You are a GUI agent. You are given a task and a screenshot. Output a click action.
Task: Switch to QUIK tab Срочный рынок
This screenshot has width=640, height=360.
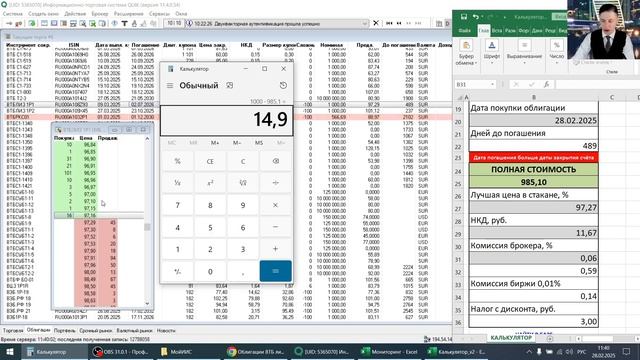point(96,331)
